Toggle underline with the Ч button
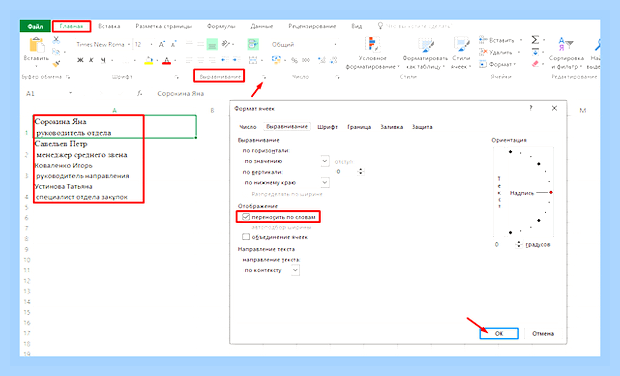620x376 pixels. tap(103, 60)
